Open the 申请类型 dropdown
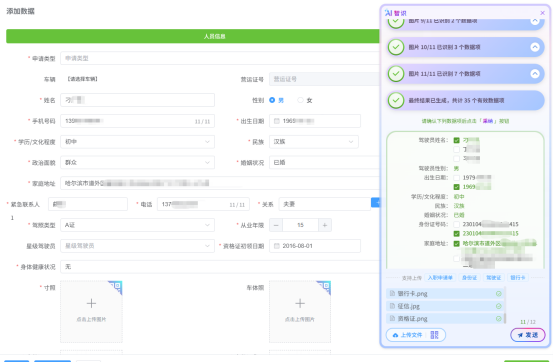The width and height of the screenshot is (553, 363). [220, 58]
